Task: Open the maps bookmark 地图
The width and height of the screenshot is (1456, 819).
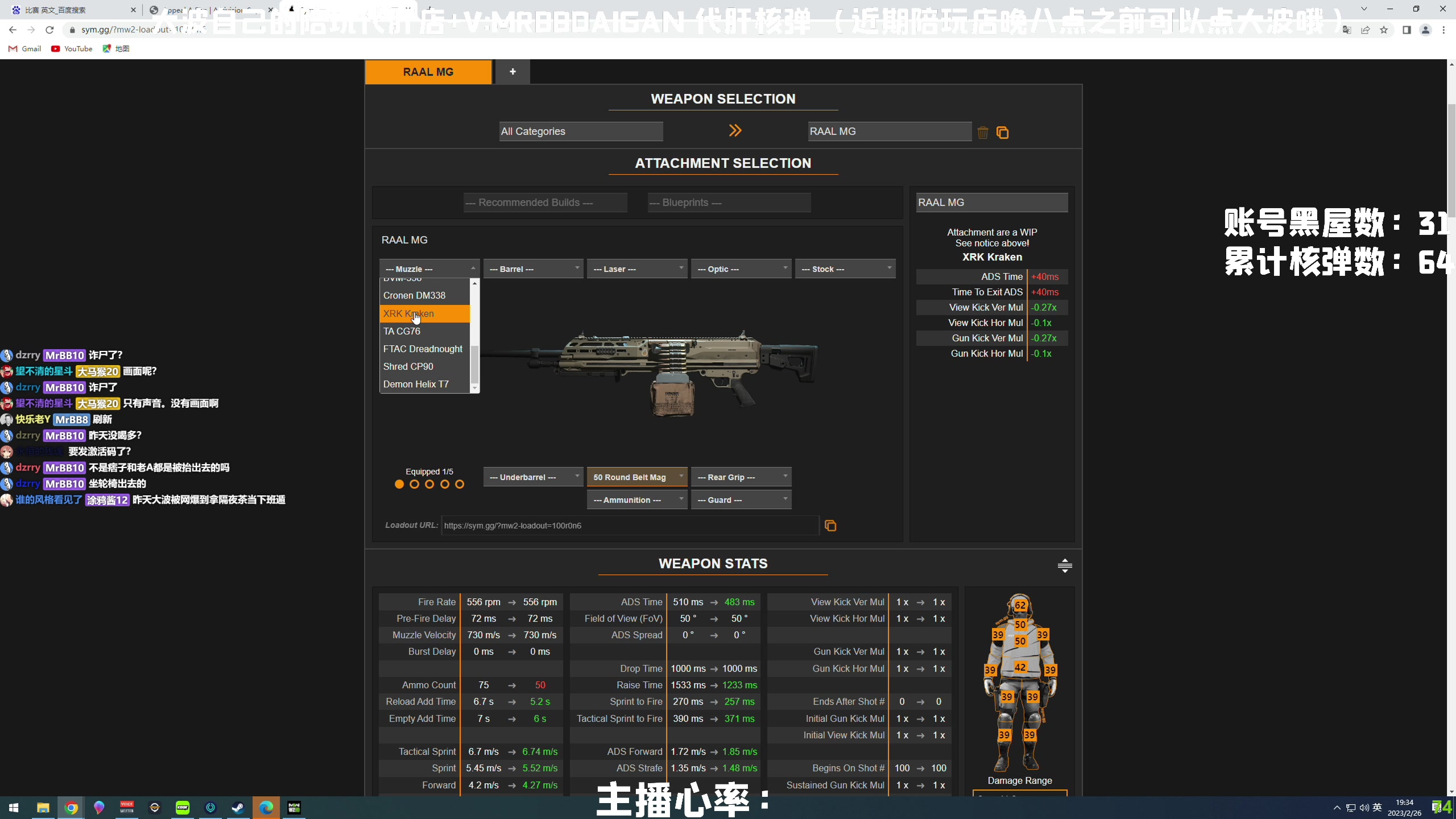Action: coord(116,48)
